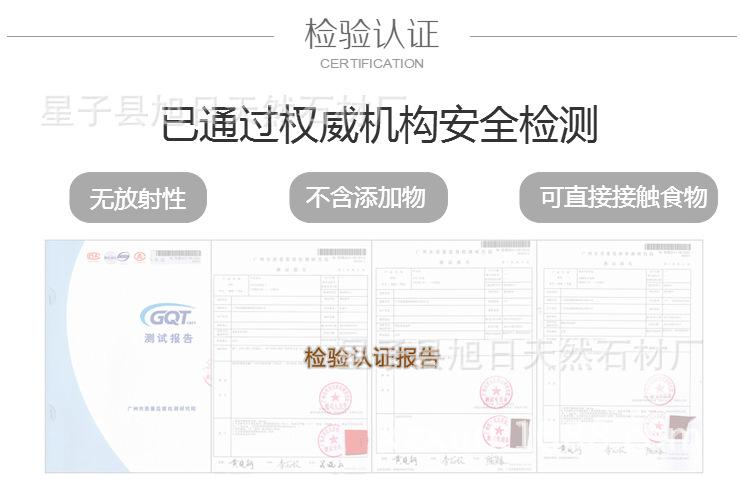Click the certification logos on cover top-left
This screenshot has width=741, height=488.
tap(115, 257)
